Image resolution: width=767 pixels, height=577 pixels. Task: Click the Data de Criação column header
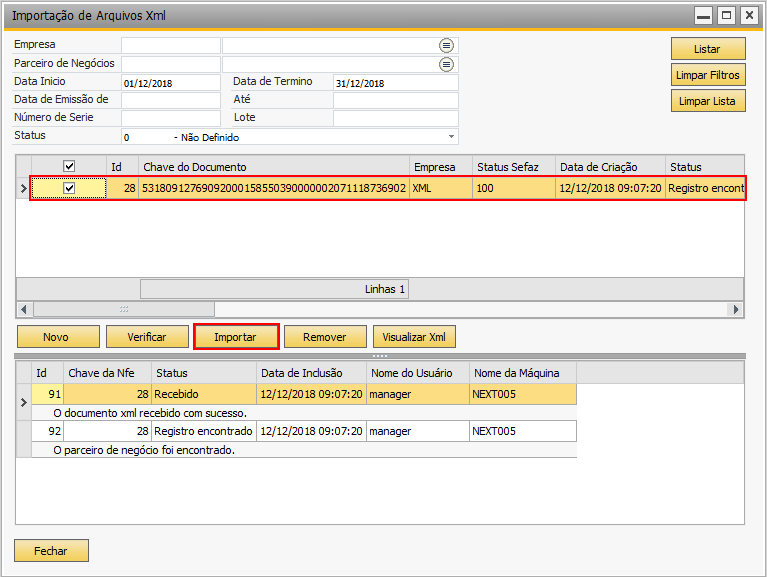click(x=610, y=167)
